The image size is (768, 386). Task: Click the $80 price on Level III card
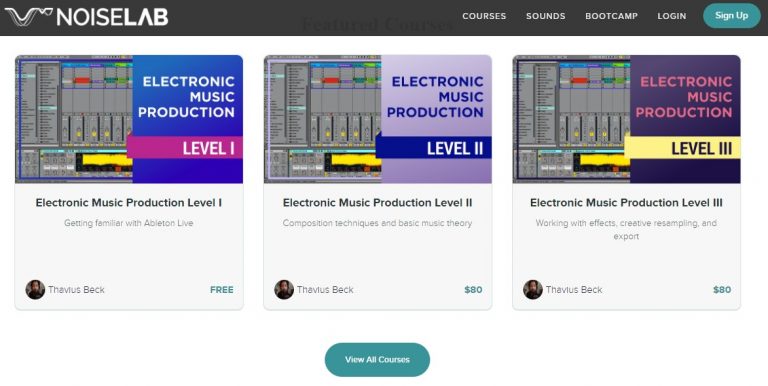tap(722, 290)
